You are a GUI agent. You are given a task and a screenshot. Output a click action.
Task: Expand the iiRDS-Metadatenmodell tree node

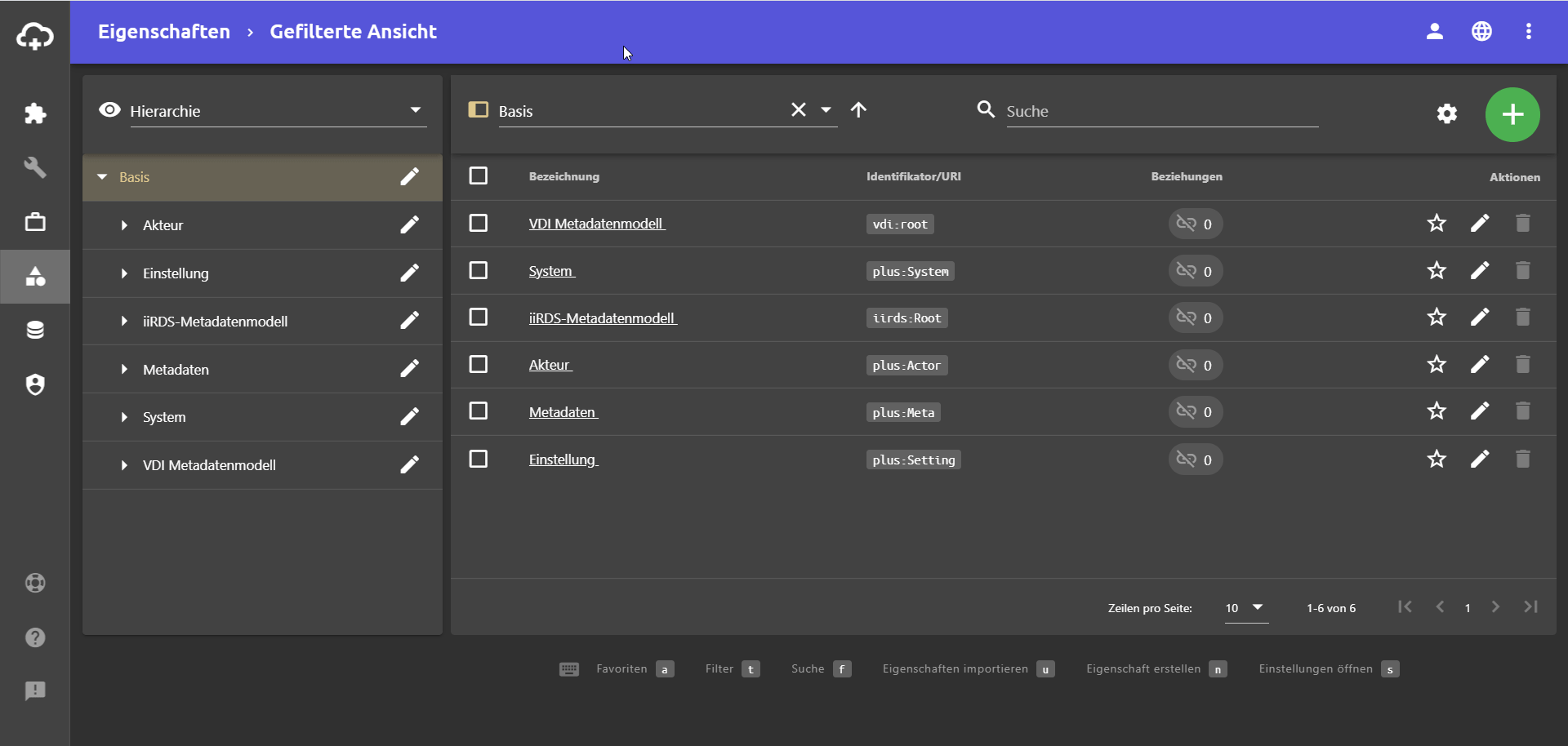(x=124, y=322)
